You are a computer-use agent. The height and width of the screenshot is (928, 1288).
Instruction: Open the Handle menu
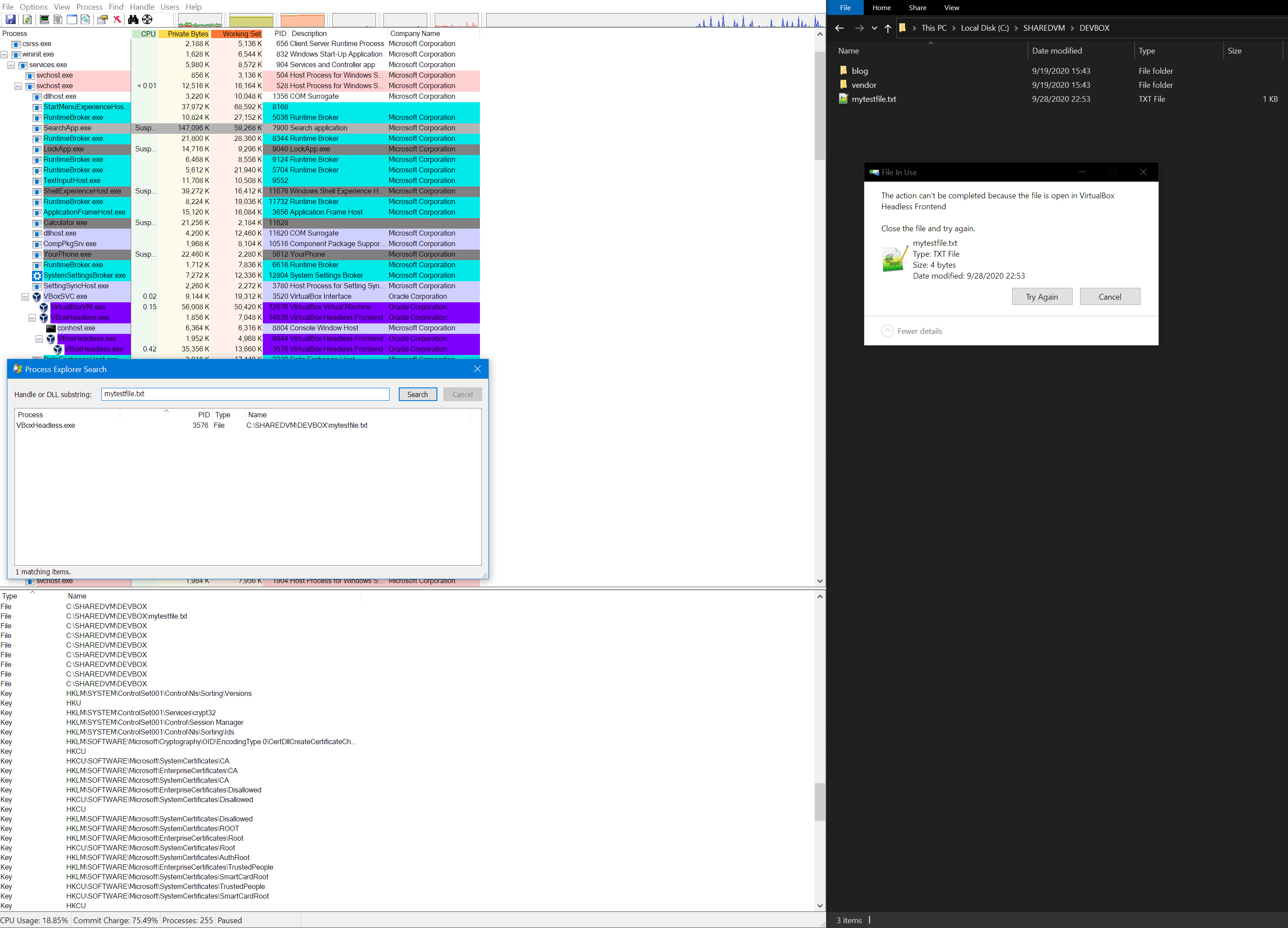coord(142,7)
